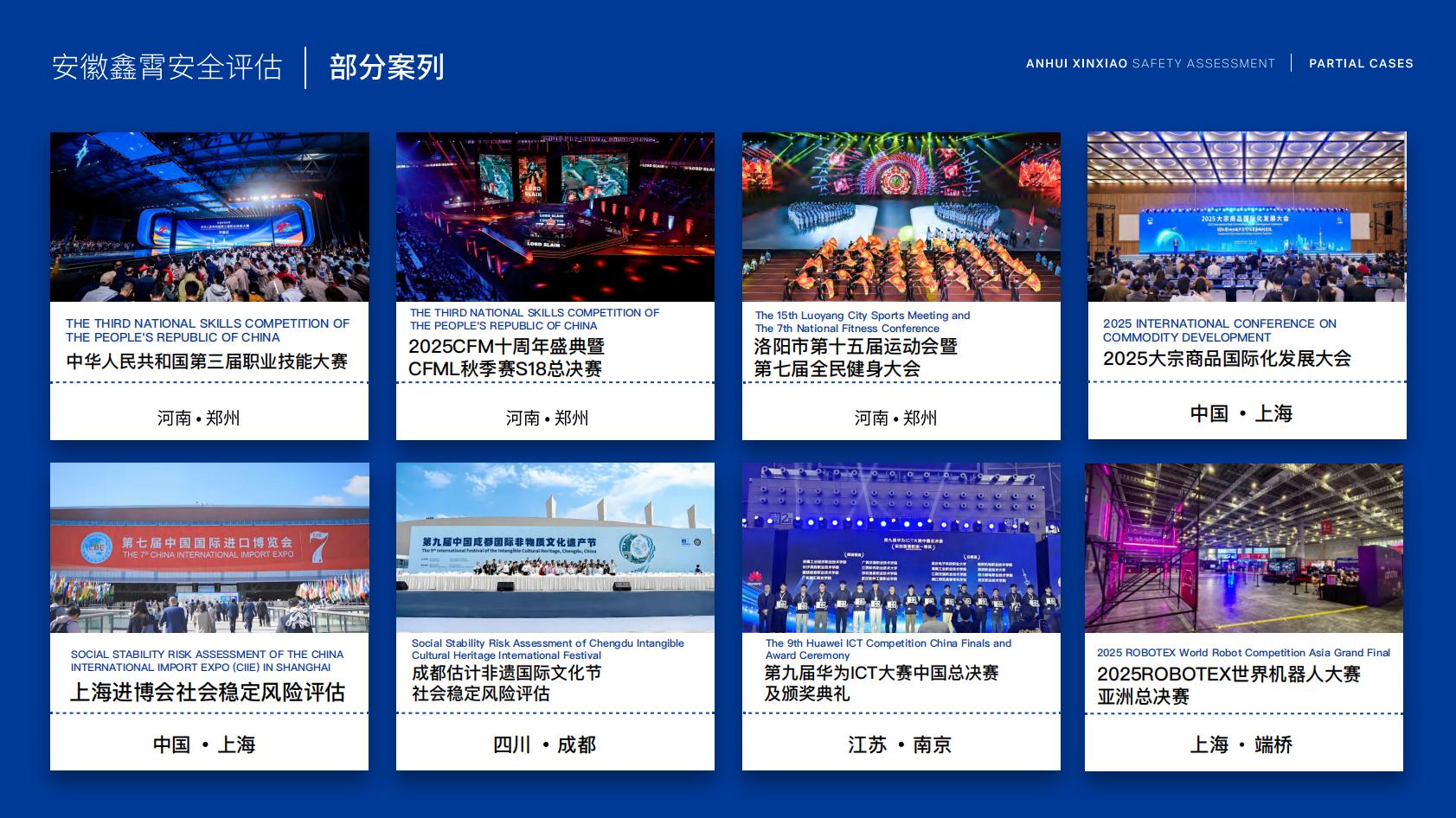Screen dimensions: 1456x818
Task: Open the China International Import Expo photo
Action: pos(209,547)
